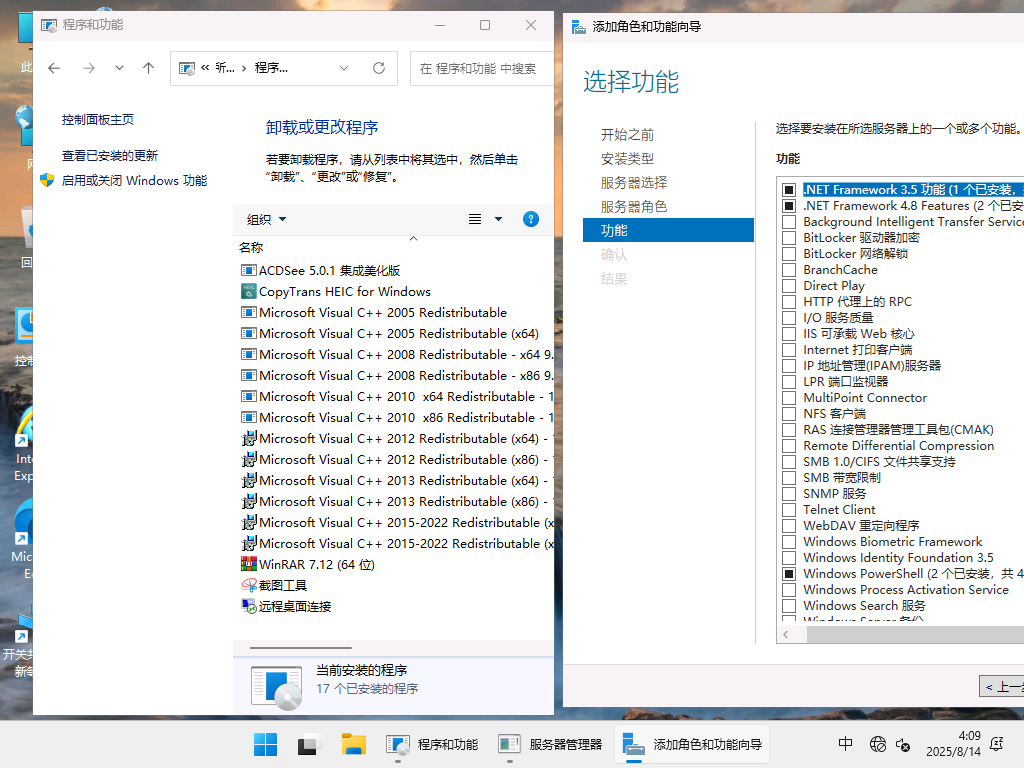Click the 服务器选择 wizard step
Viewport: 1024px width, 768px height.
point(633,183)
